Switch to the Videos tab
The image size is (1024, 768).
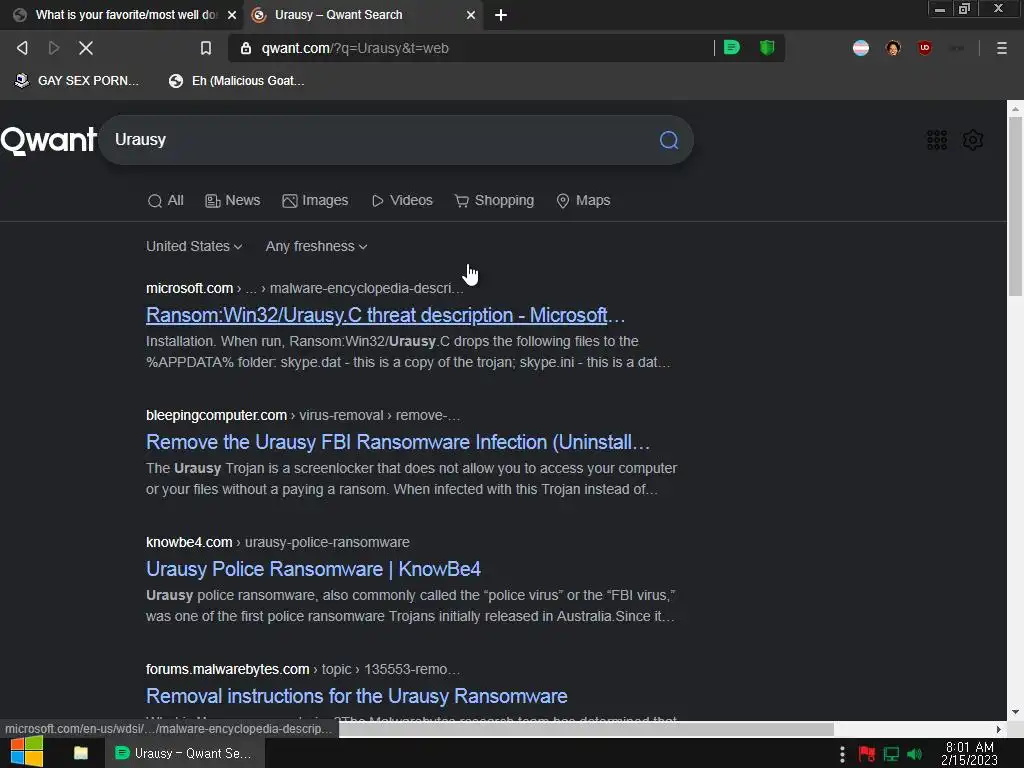coord(402,200)
